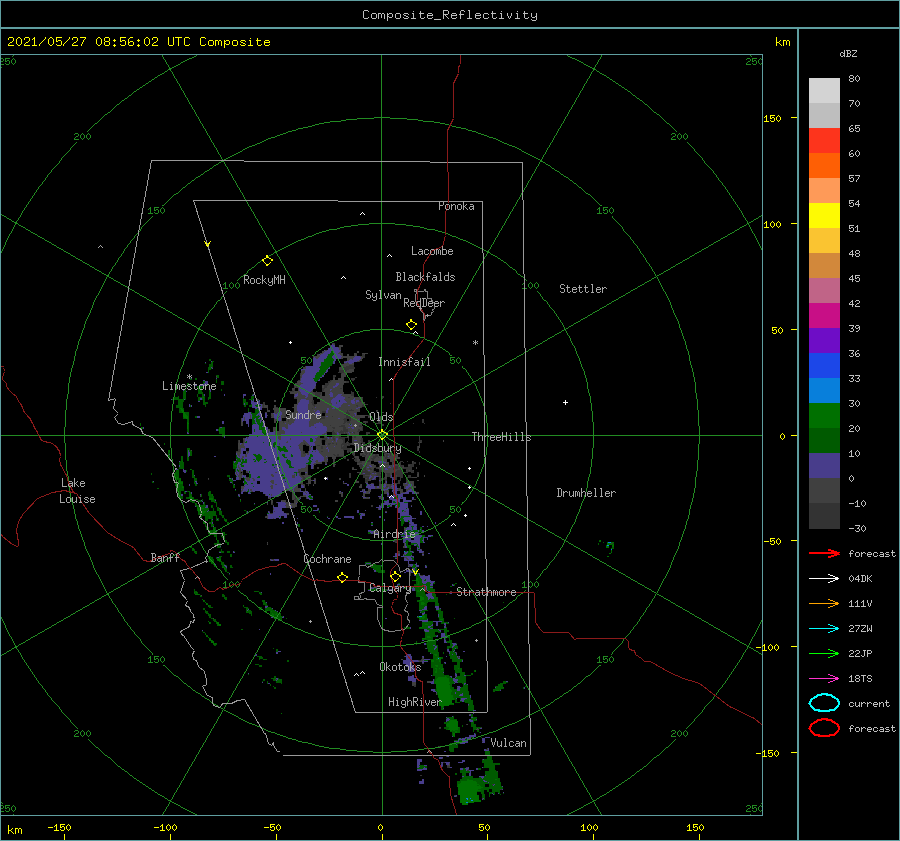
Task: Click the light gray swatch between 80 and 70 dBZ
Action: click(824, 90)
